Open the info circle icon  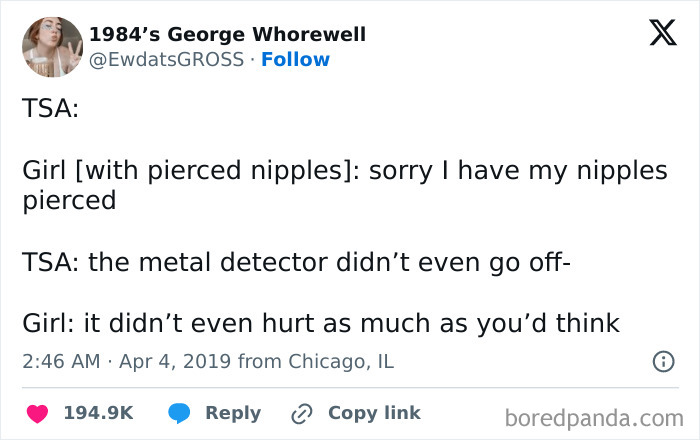tap(663, 362)
